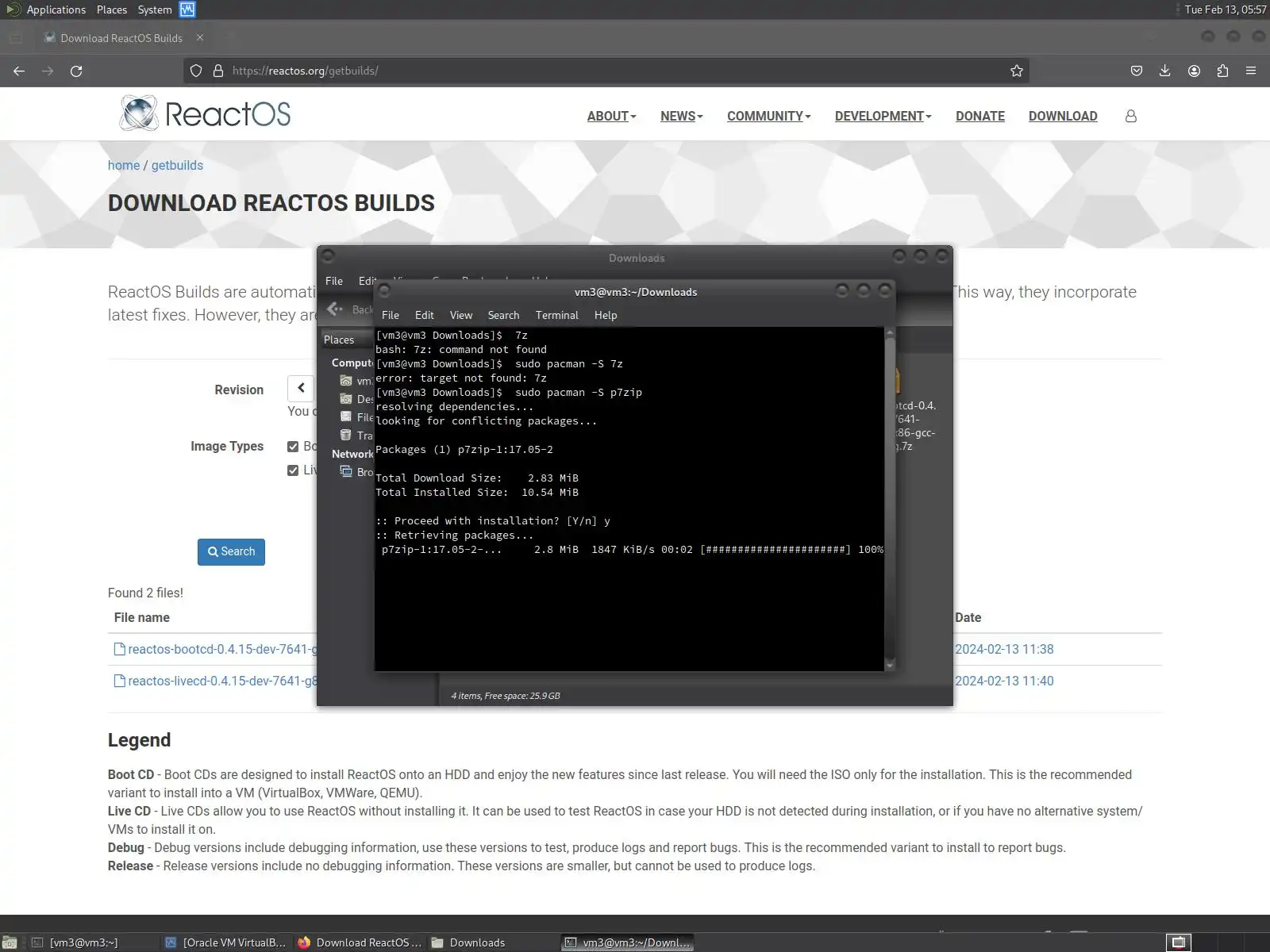Follow the home breadcrumb link
The height and width of the screenshot is (952, 1270).
click(x=124, y=165)
